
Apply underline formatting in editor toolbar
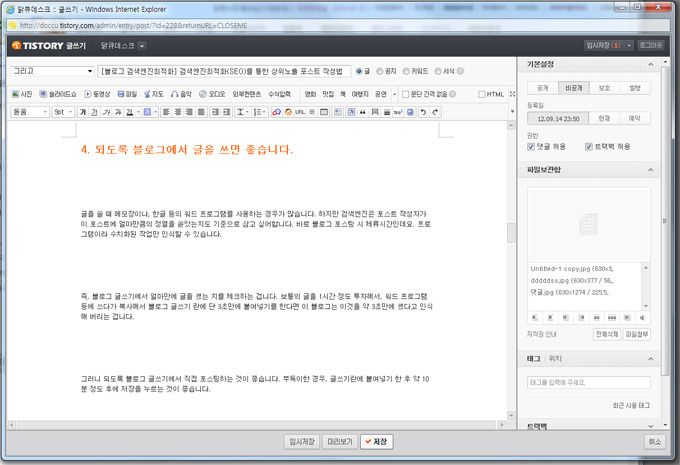[x=94, y=112]
